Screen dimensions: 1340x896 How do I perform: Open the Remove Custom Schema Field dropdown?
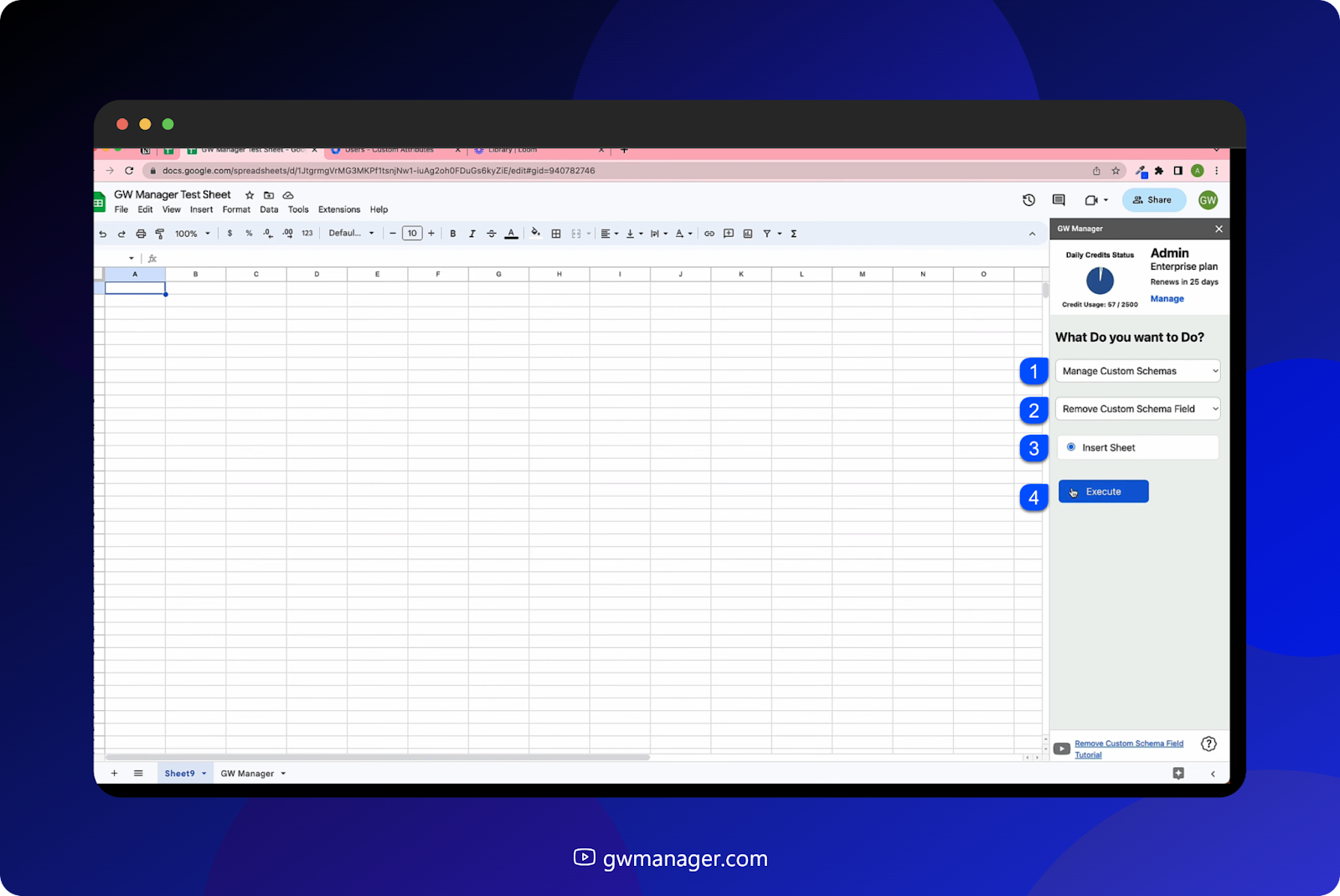click(x=1137, y=409)
